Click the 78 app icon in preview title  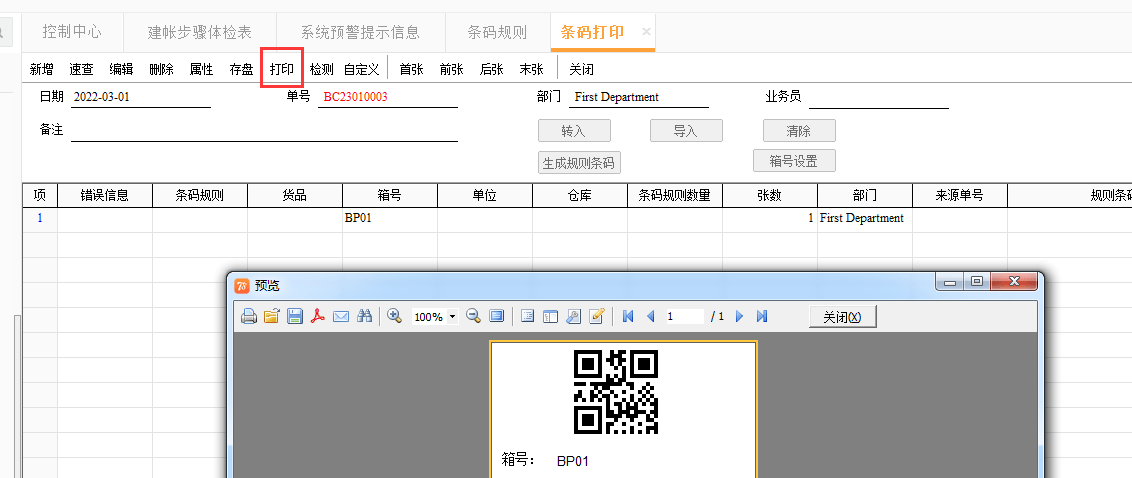click(x=243, y=286)
